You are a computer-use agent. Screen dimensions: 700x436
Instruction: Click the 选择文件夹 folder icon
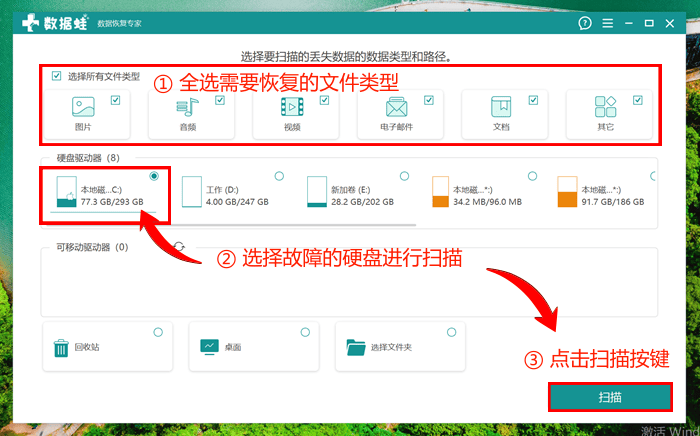(355, 347)
